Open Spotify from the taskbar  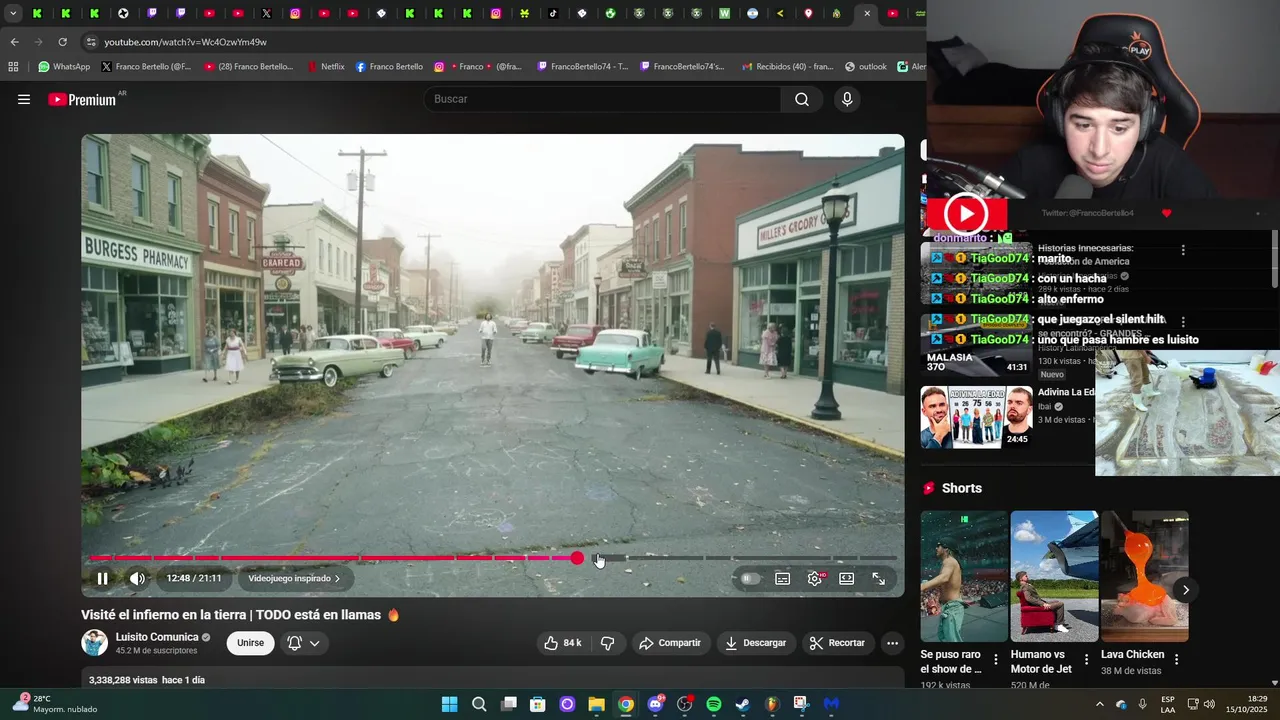pyautogui.click(x=713, y=704)
